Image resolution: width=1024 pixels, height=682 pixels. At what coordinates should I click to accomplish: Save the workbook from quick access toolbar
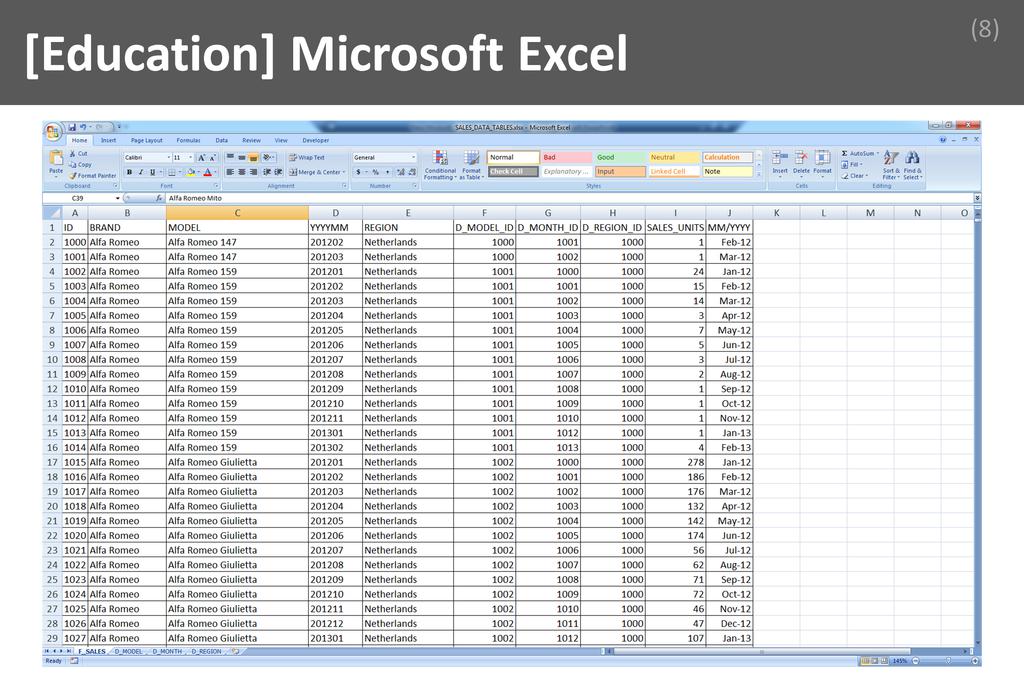click(x=72, y=127)
